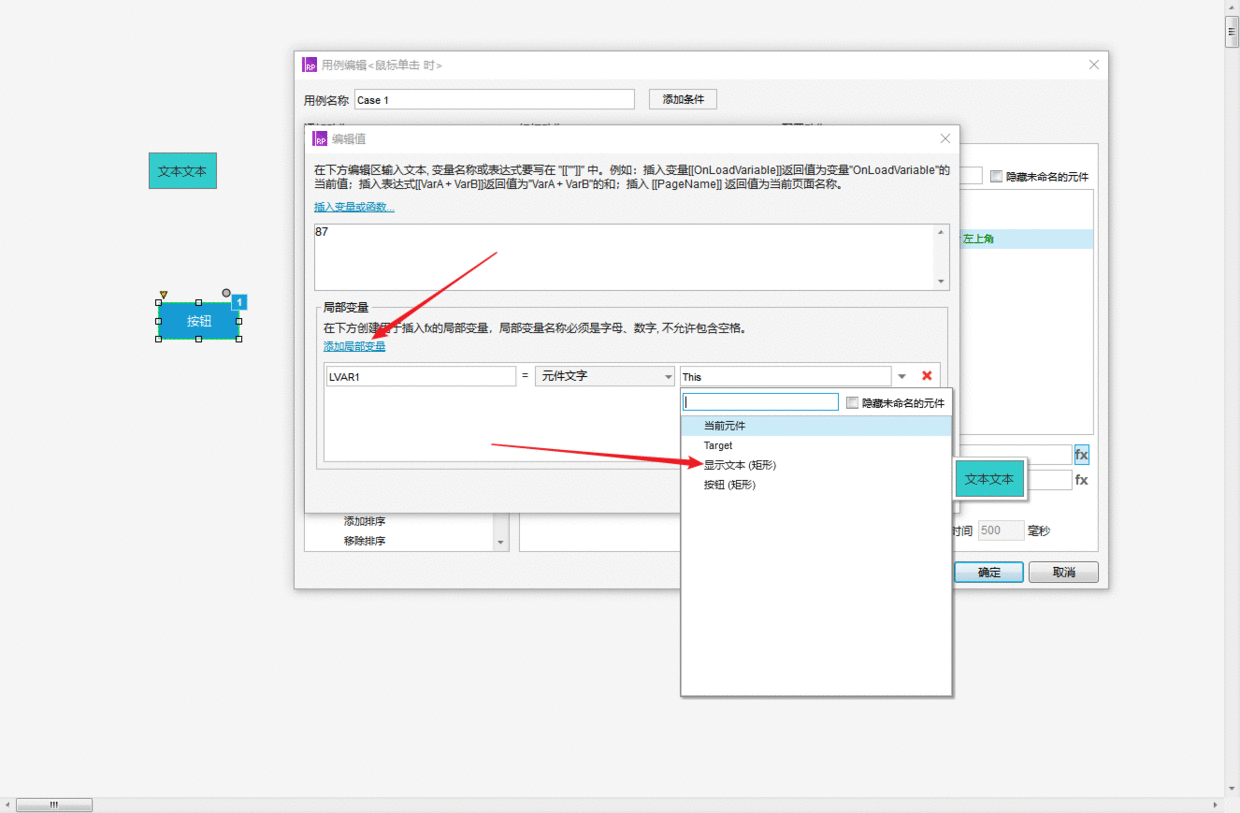
Task: Click the scroll-down arrow of the value text area
Action: [940, 282]
